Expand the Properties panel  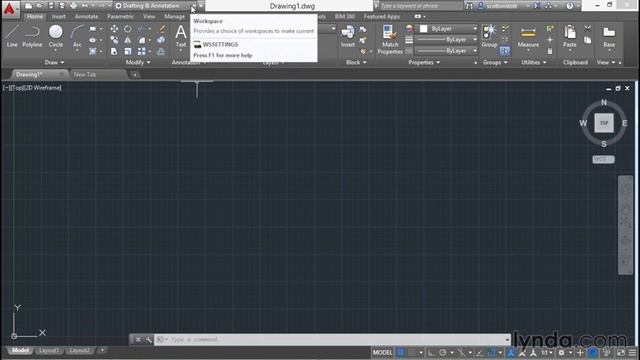tap(424, 62)
